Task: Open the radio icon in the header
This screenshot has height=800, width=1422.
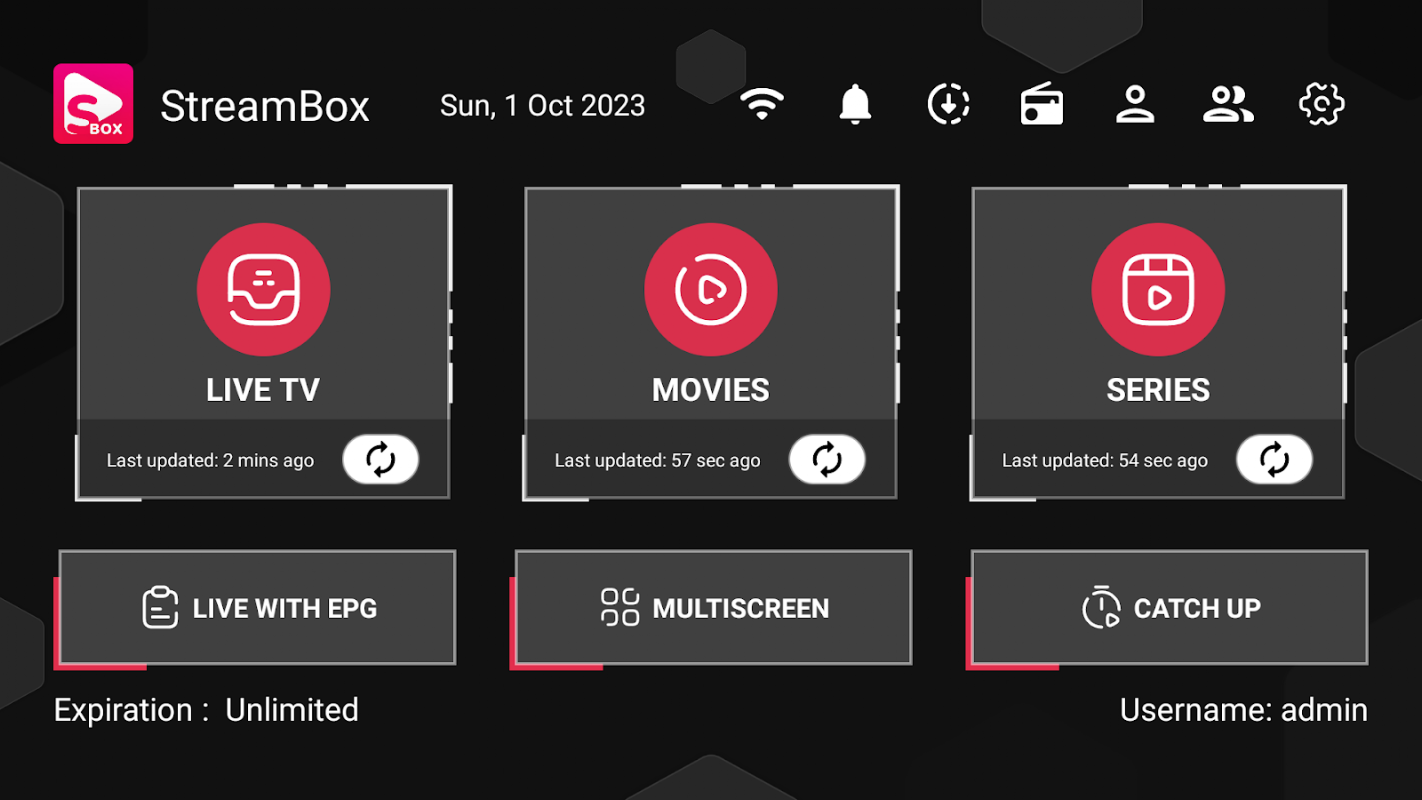Action: 1041,104
